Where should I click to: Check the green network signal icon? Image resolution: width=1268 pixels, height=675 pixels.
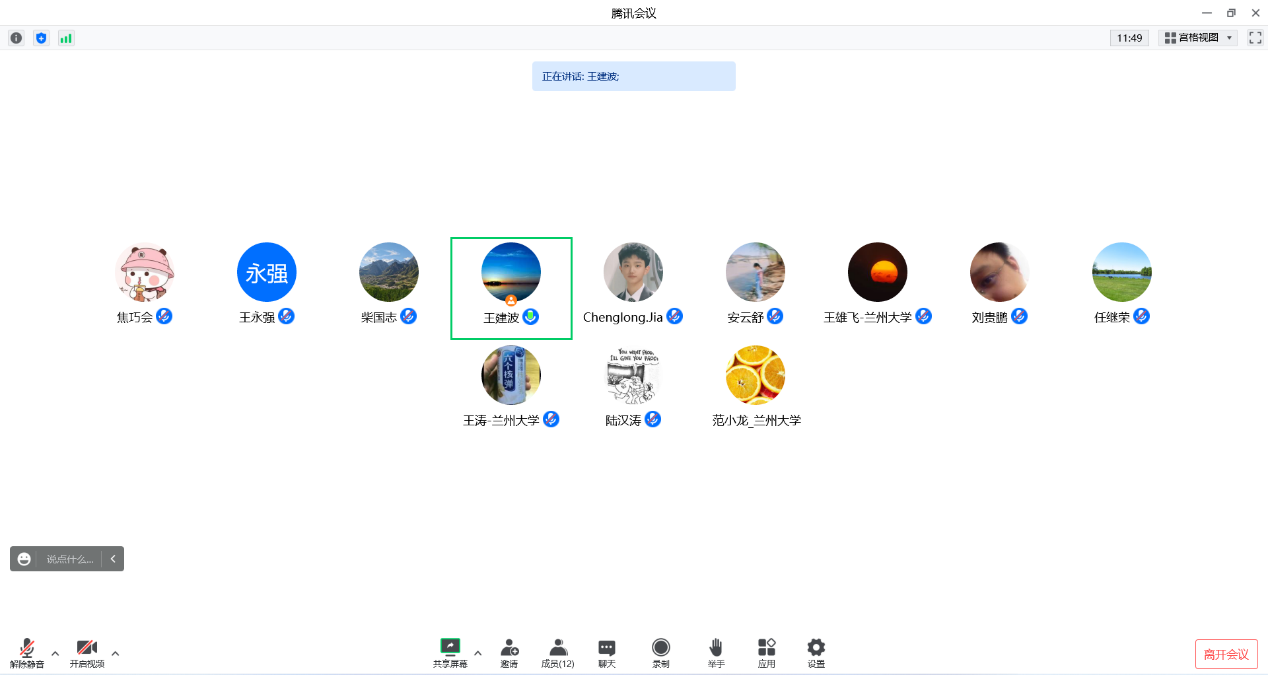coord(66,38)
